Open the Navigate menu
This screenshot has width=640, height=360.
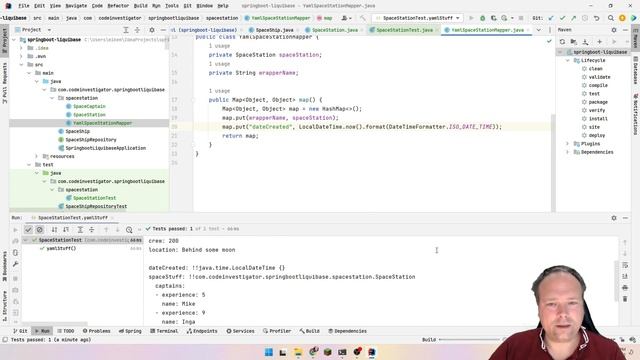pyautogui.click(x=76, y=6)
